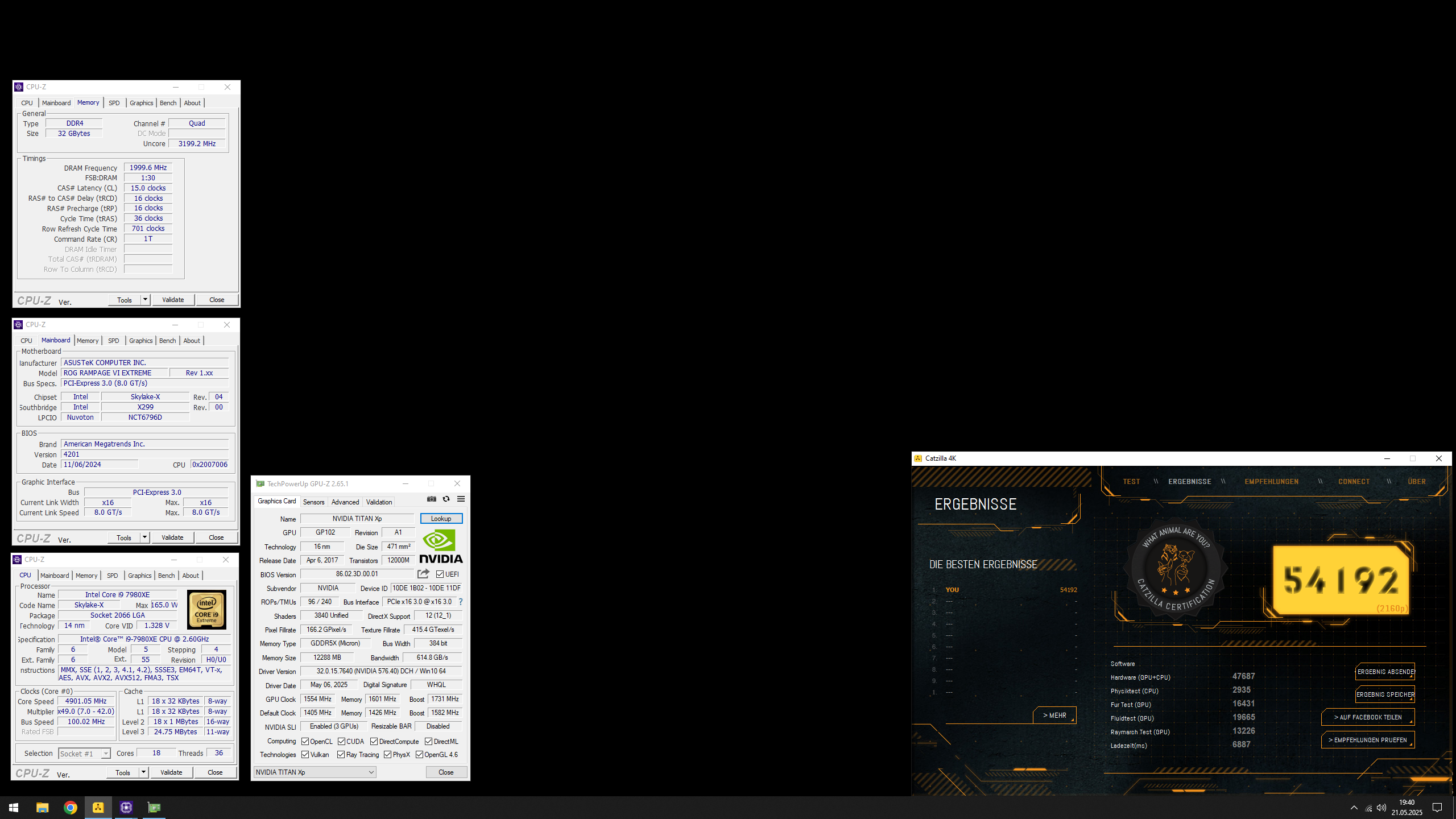Click Tools button in CPU-Z CPU window
The image size is (1456, 819).
tap(123, 772)
